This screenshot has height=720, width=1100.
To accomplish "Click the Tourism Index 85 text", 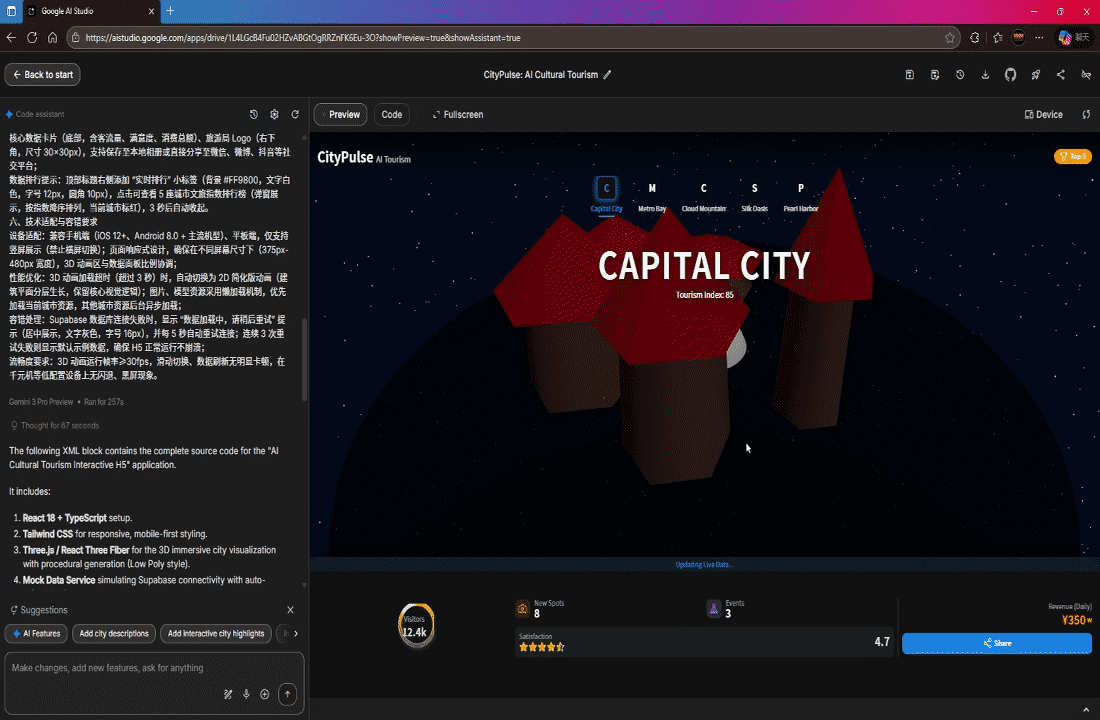I will click(704, 295).
